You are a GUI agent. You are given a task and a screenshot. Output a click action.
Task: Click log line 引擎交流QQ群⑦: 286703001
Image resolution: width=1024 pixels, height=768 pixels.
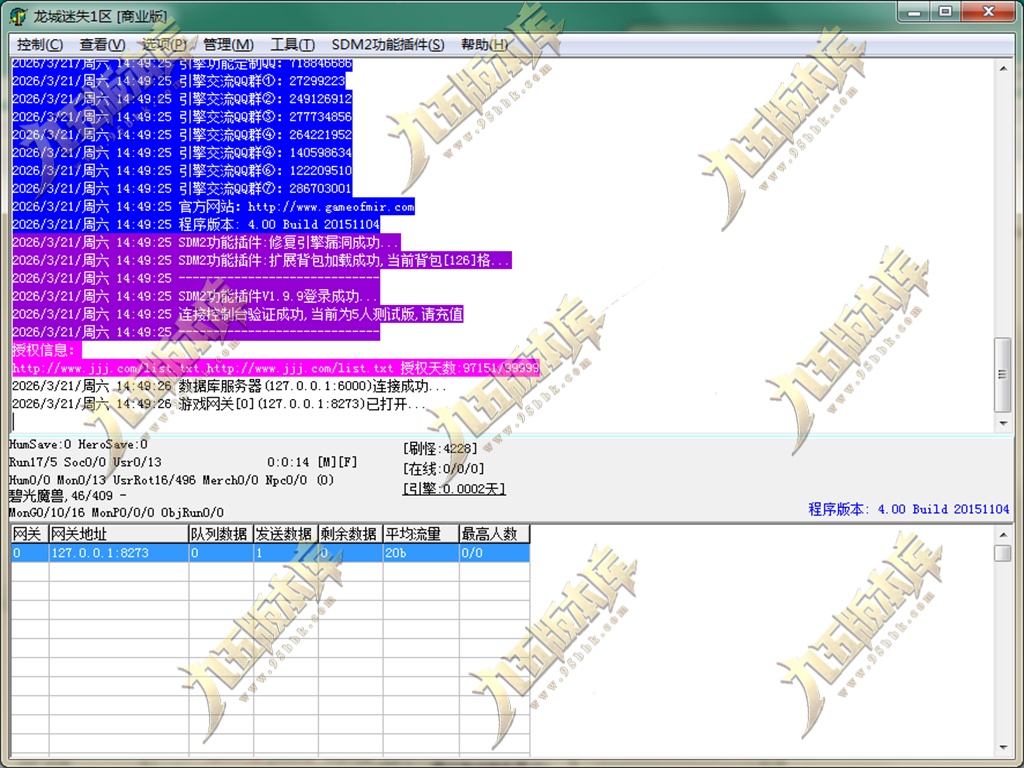(182, 189)
